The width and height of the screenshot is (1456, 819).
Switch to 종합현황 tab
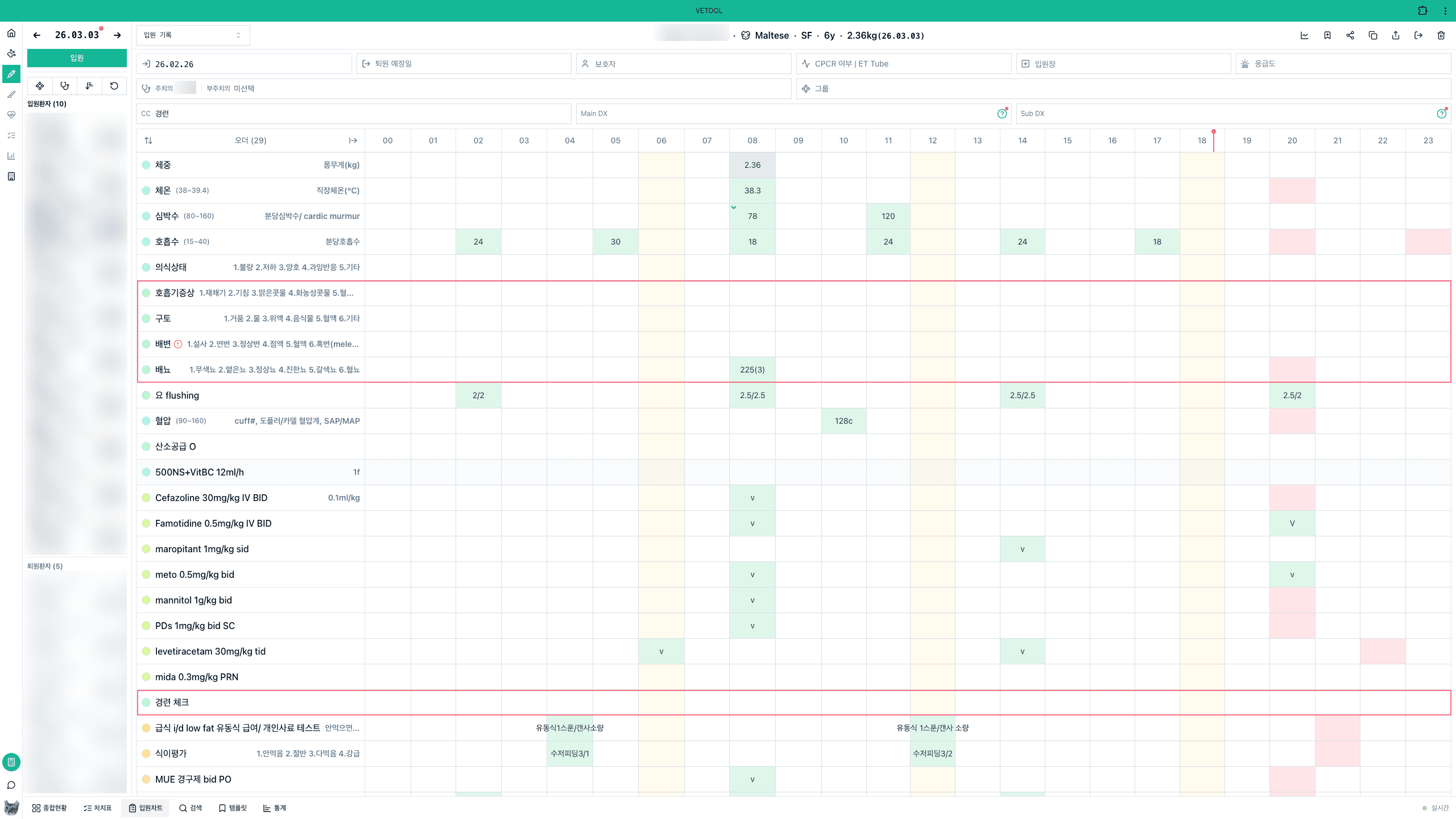click(49, 808)
